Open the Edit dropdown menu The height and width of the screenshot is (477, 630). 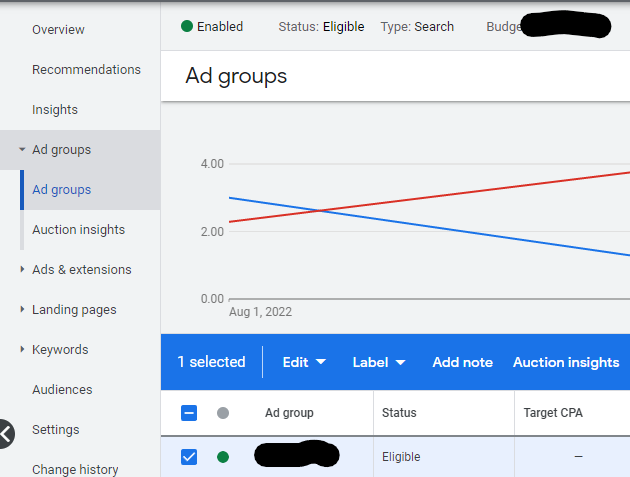(x=304, y=362)
